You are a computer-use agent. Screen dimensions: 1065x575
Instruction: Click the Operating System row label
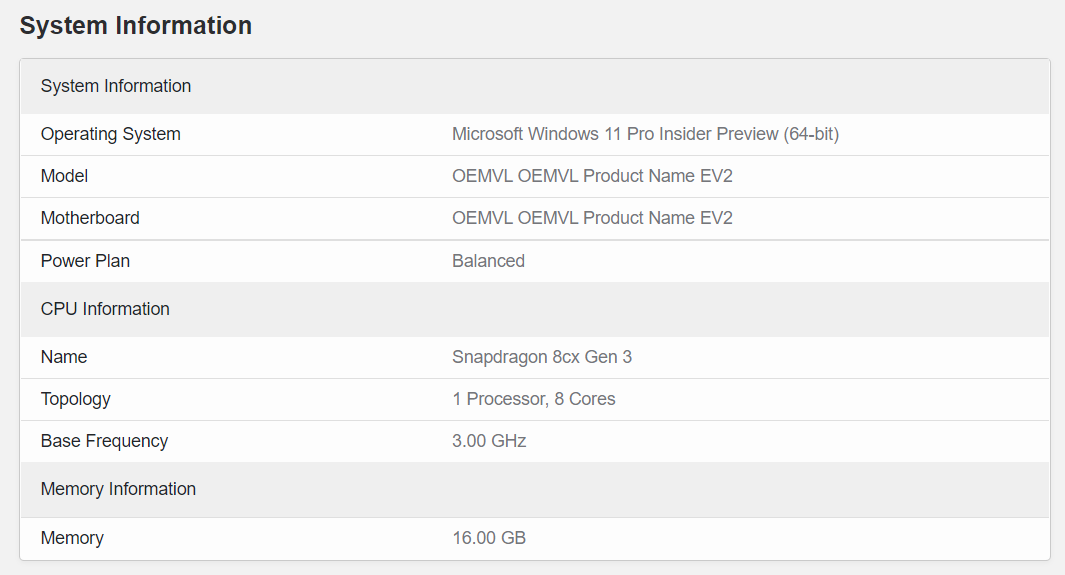click(111, 134)
